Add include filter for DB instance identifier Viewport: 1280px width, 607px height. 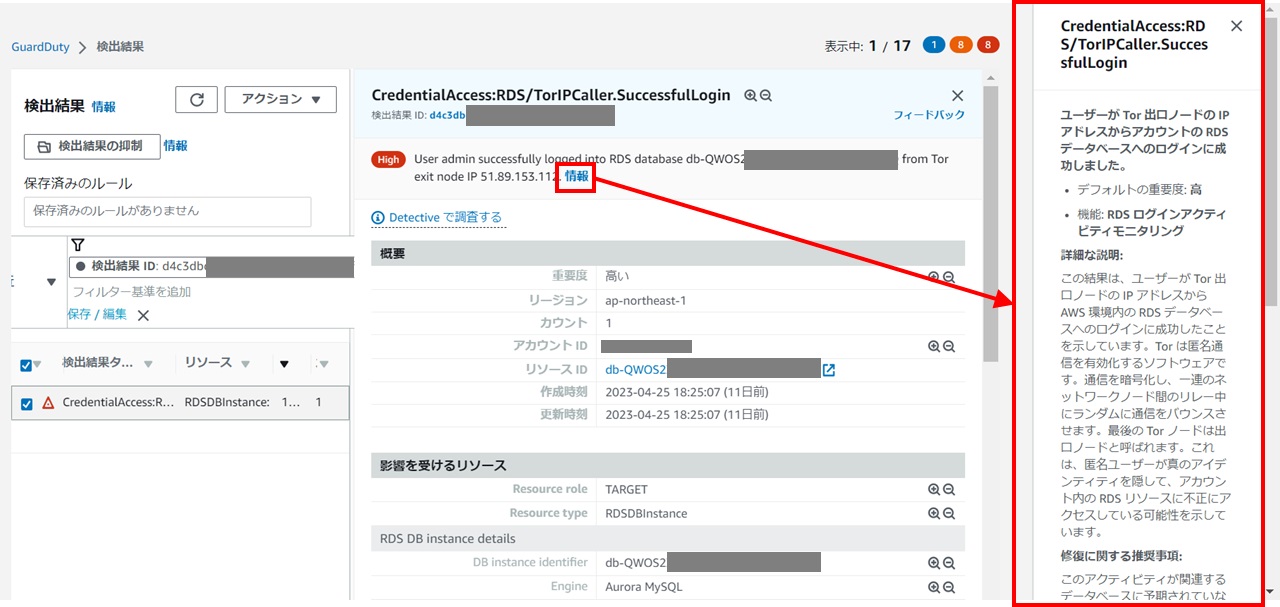934,563
